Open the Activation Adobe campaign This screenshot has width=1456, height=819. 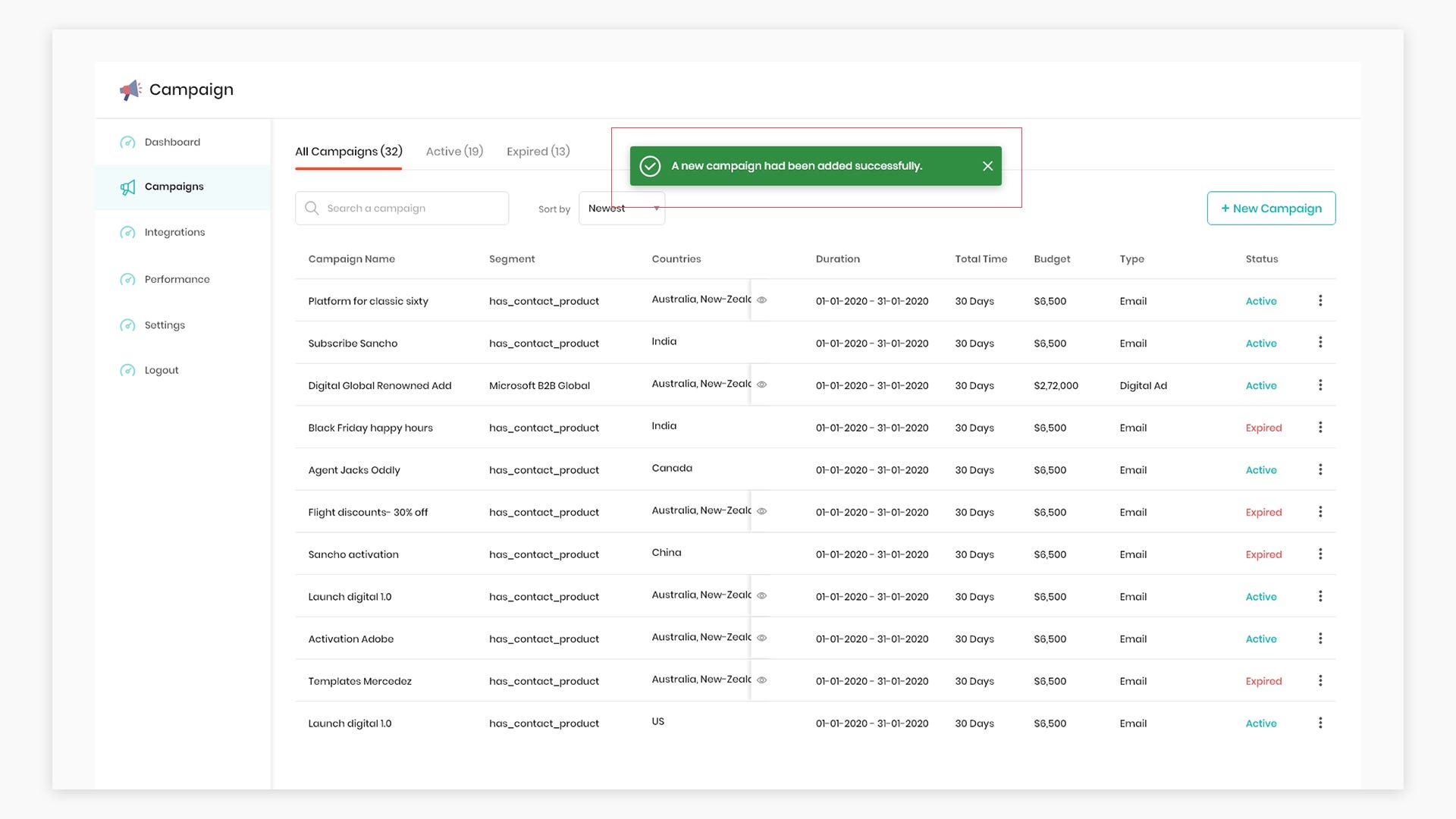click(x=350, y=639)
